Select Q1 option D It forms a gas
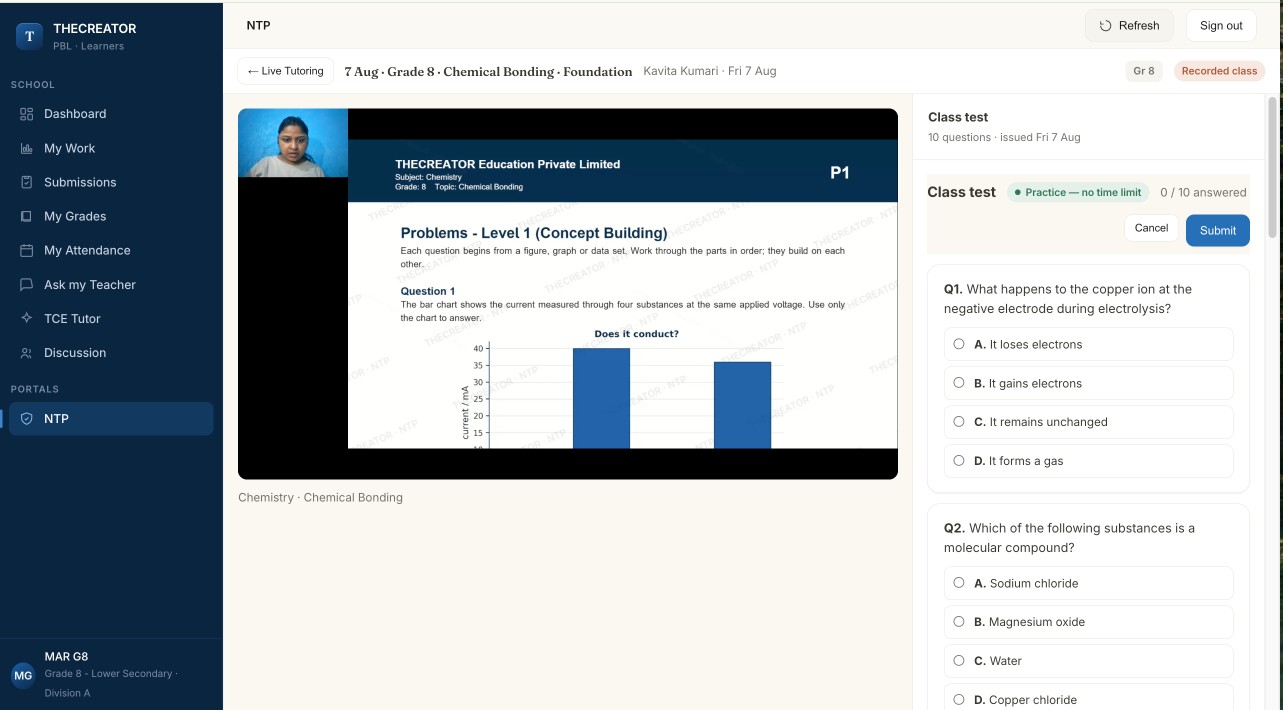 (x=1088, y=461)
